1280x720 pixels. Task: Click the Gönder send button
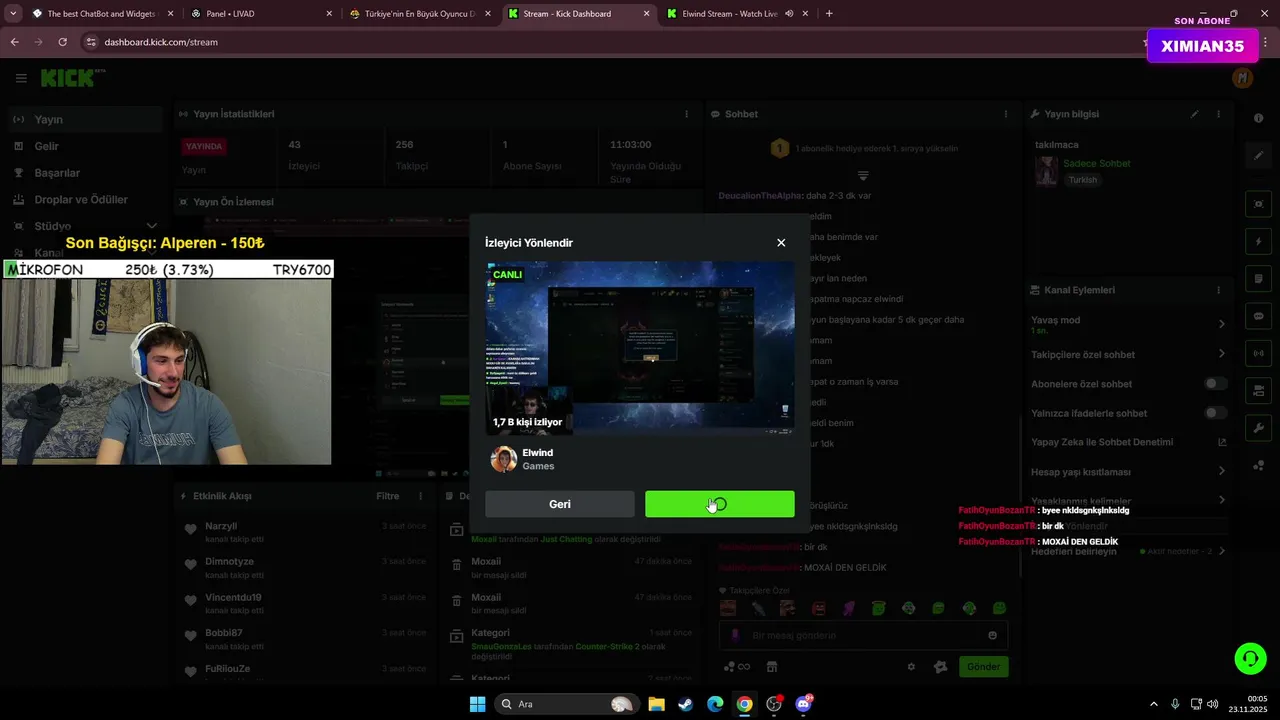(x=983, y=666)
